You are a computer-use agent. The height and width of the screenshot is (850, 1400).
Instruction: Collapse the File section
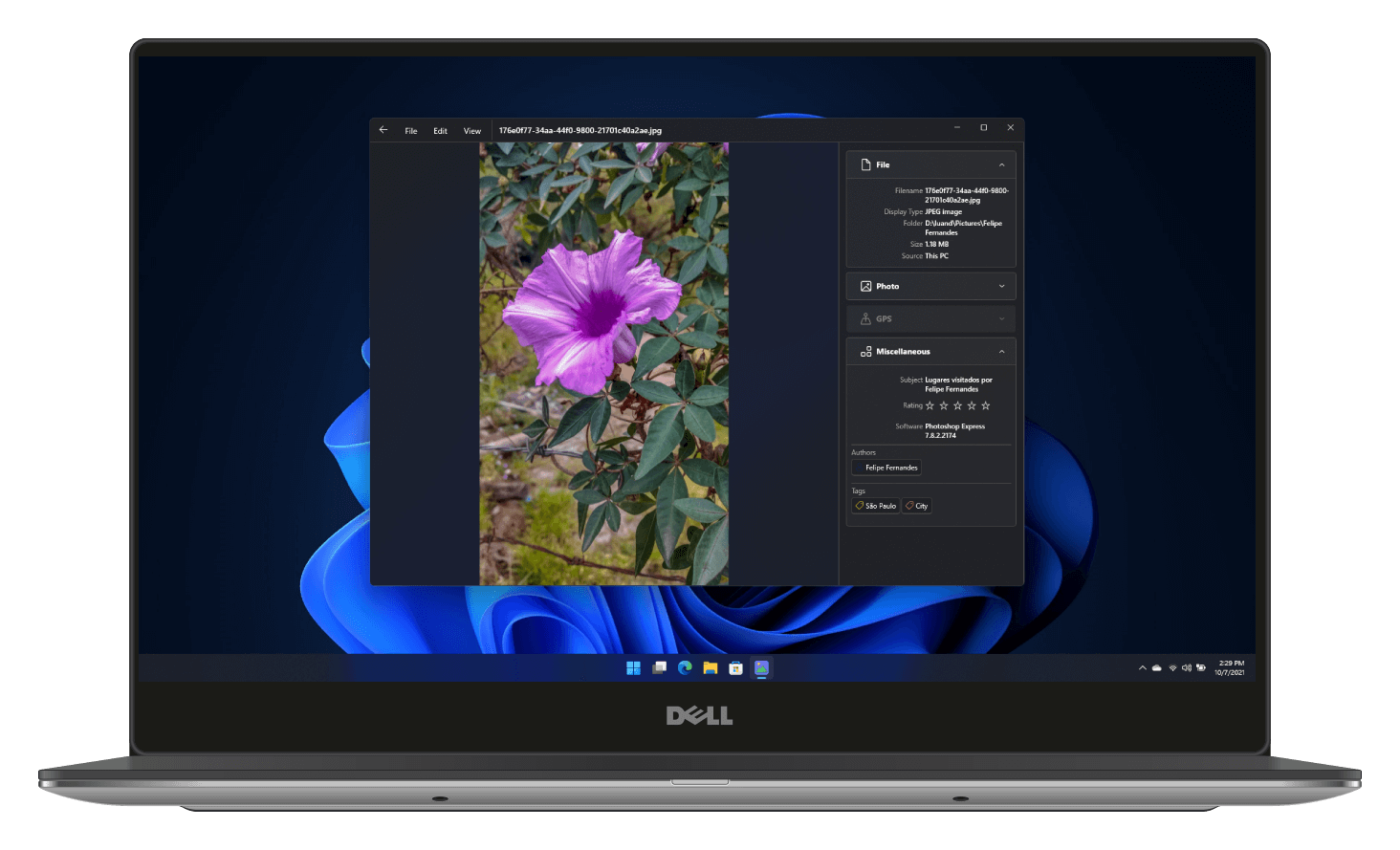pos(1001,163)
